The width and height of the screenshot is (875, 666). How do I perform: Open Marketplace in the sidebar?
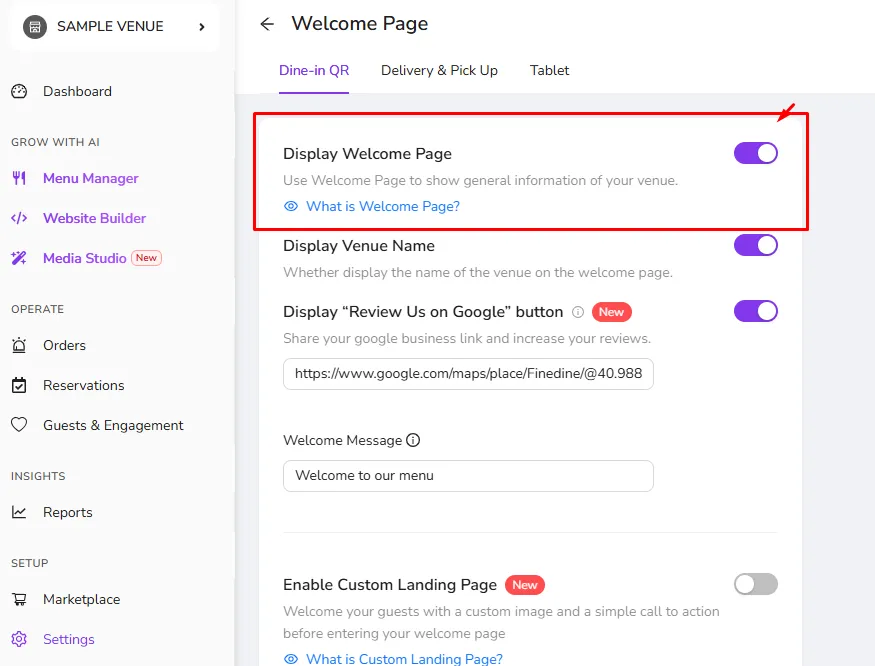(81, 599)
